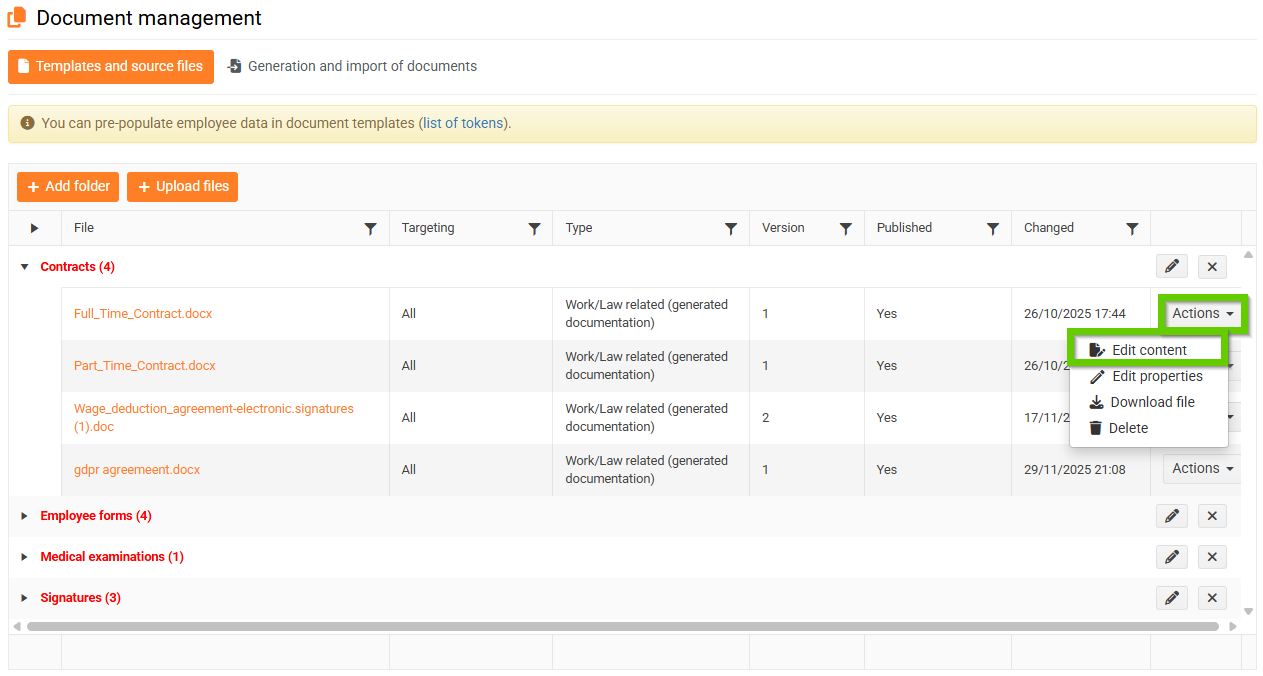
Task: Click the Type column filter icon
Action: (x=731, y=229)
